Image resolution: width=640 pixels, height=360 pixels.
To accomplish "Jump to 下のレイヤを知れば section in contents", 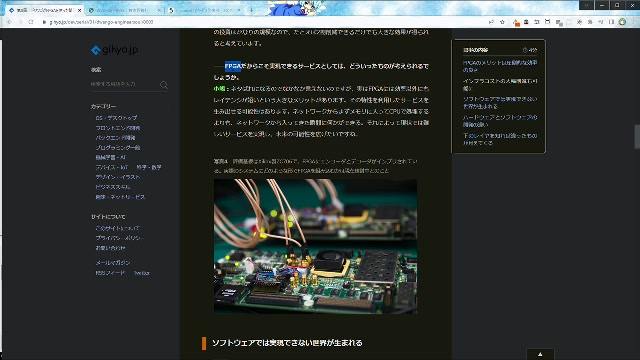I will 500,139.
